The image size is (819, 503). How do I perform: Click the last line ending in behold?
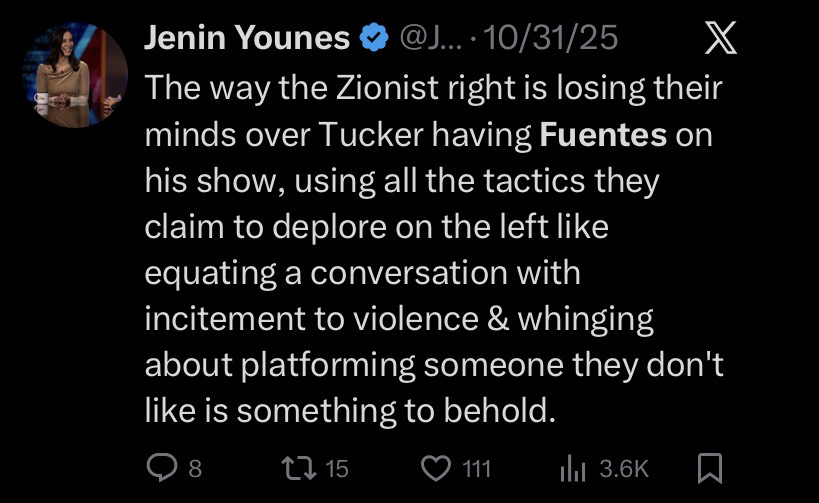[x=349, y=411]
